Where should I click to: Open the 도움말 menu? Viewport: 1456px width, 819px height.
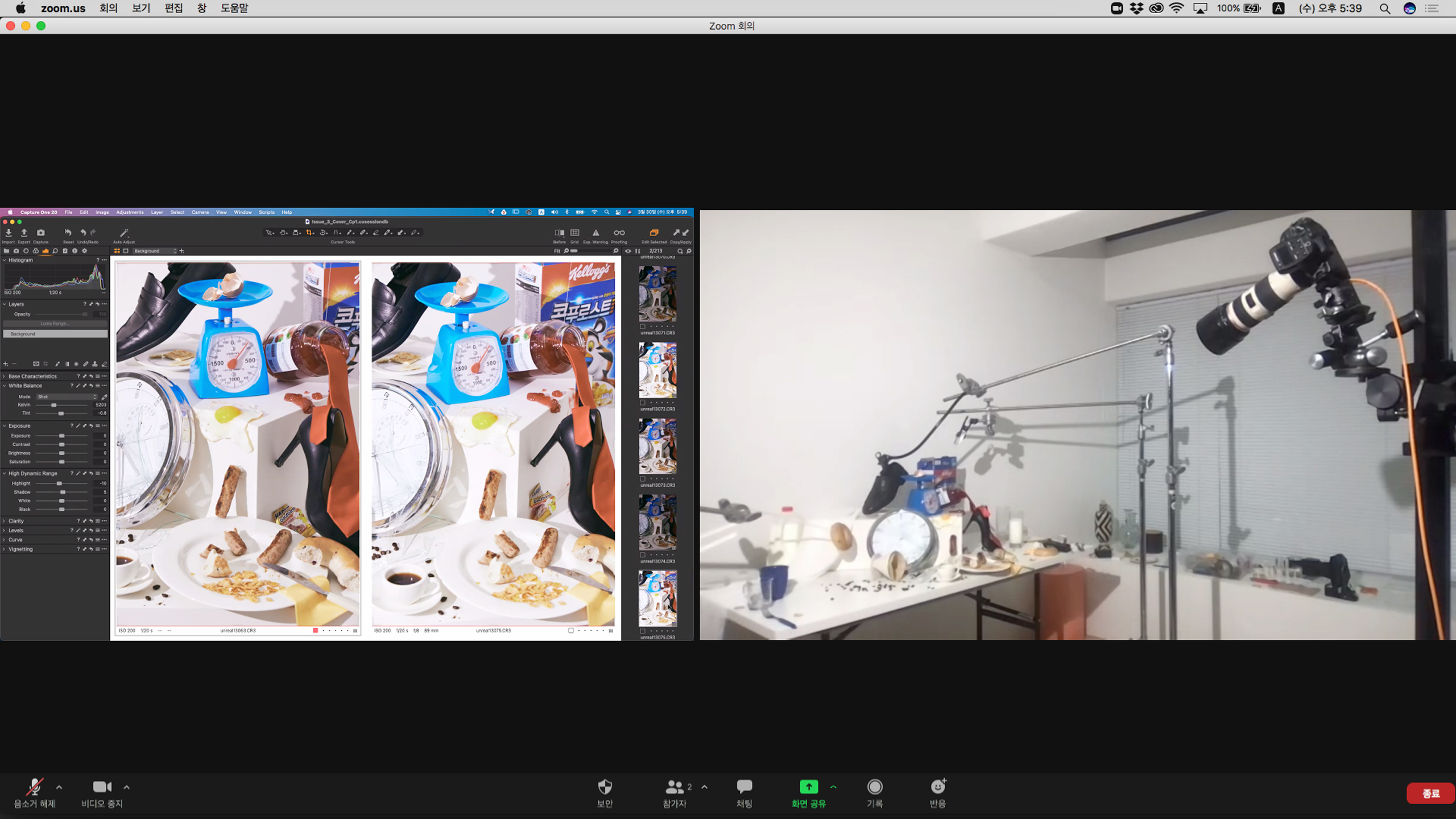[234, 8]
